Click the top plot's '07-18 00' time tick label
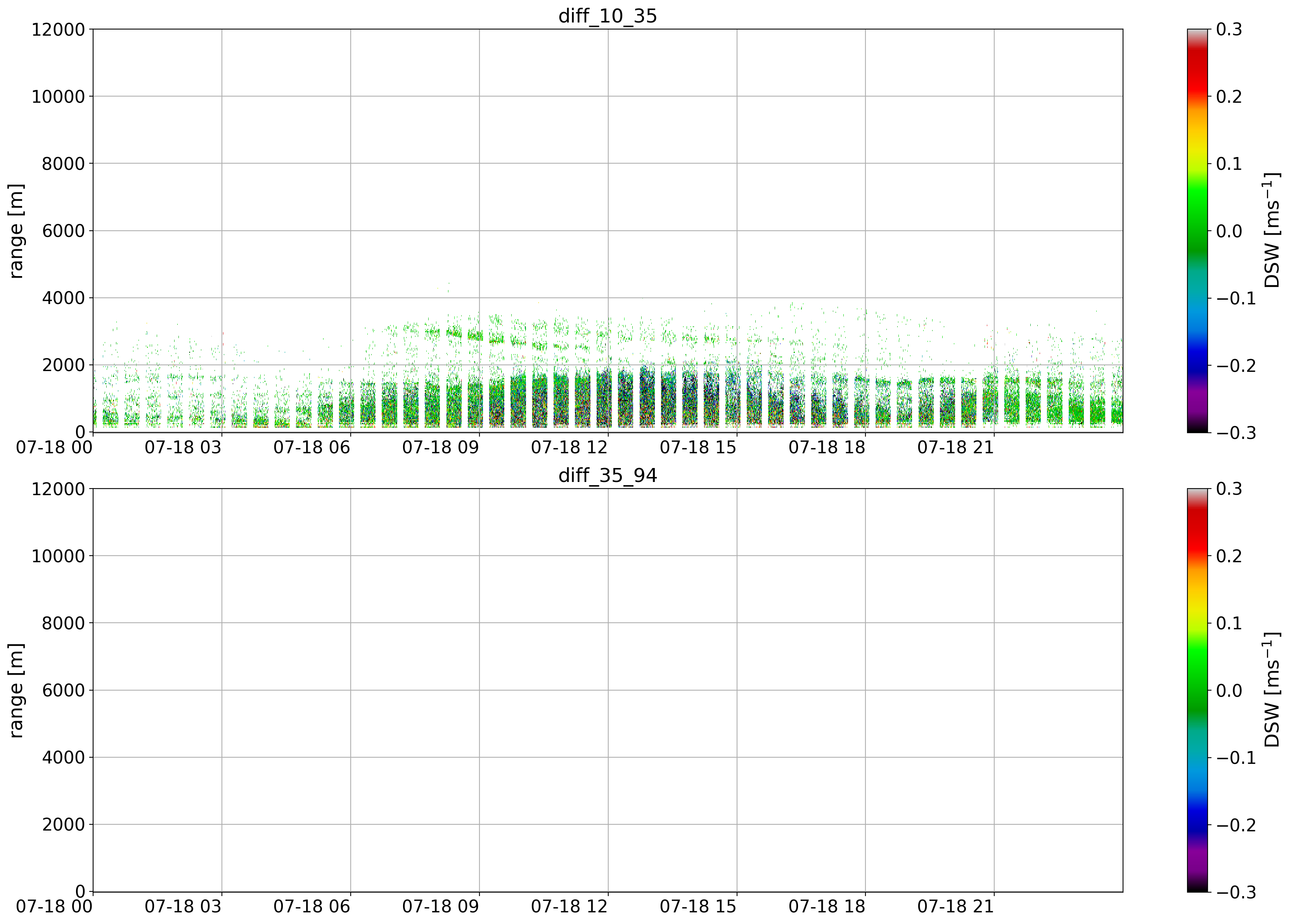 [x=54, y=447]
